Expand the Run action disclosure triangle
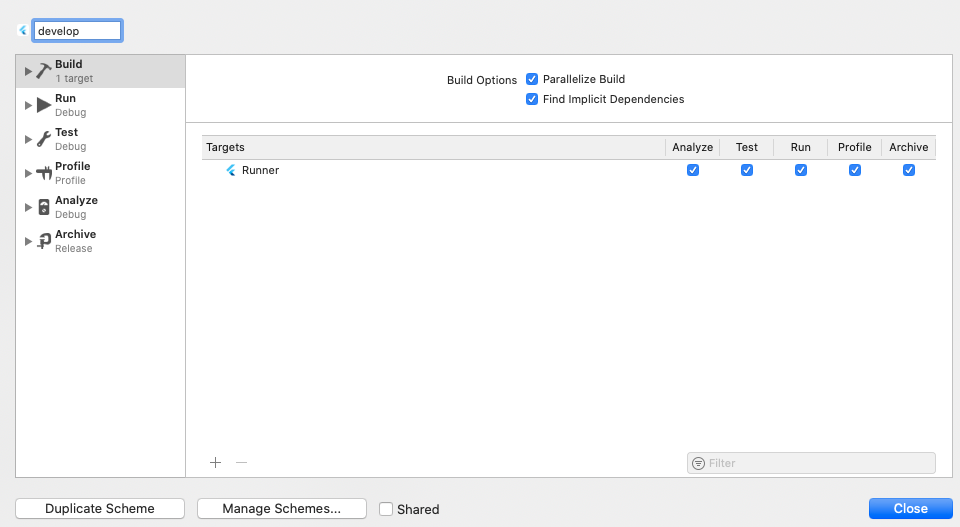Viewport: 960px width, 527px height. (28, 105)
